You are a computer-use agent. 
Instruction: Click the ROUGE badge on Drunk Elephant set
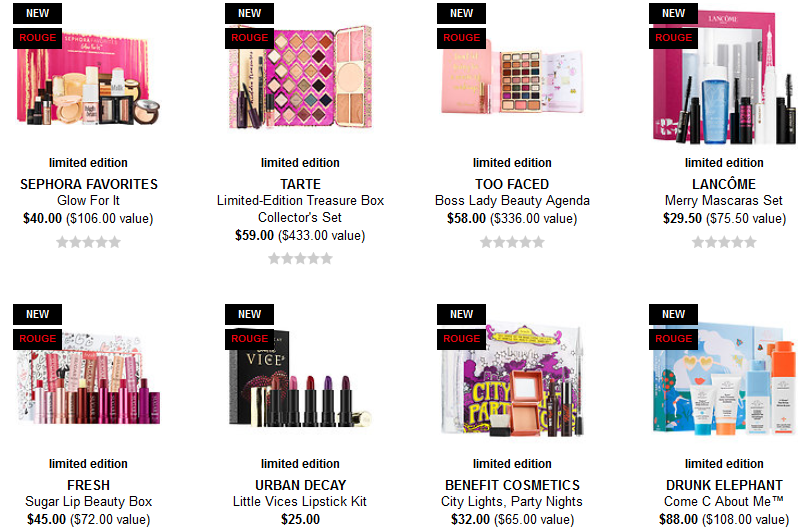(x=673, y=339)
